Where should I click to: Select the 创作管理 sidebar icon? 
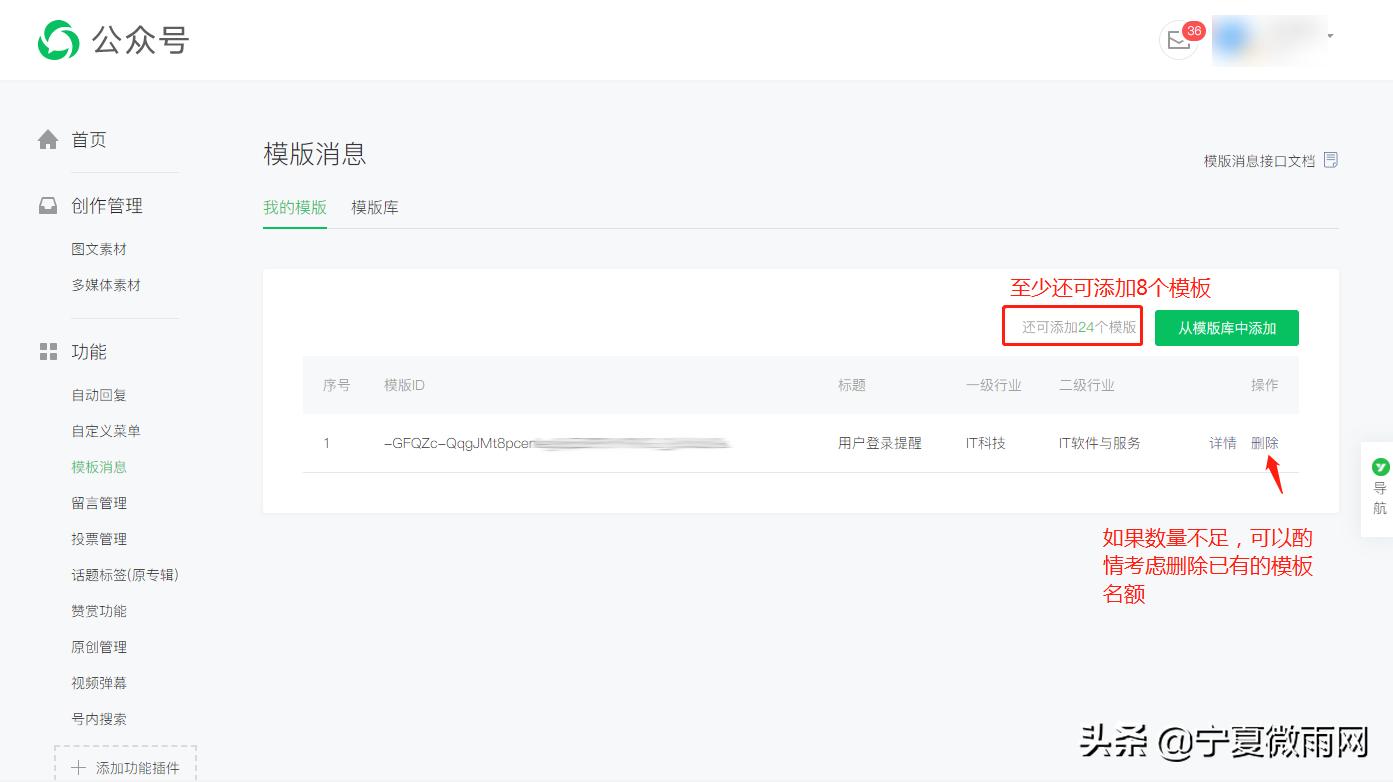click(x=48, y=205)
